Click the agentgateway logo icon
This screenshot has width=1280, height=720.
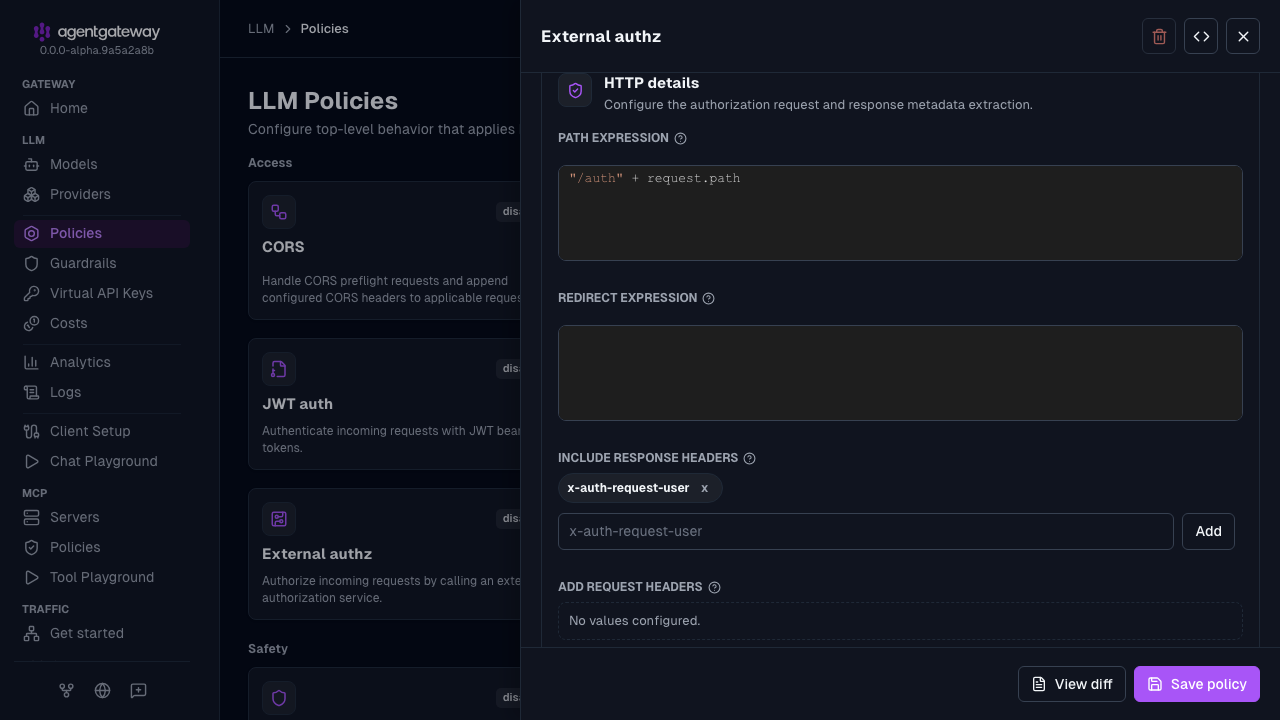[41, 32]
